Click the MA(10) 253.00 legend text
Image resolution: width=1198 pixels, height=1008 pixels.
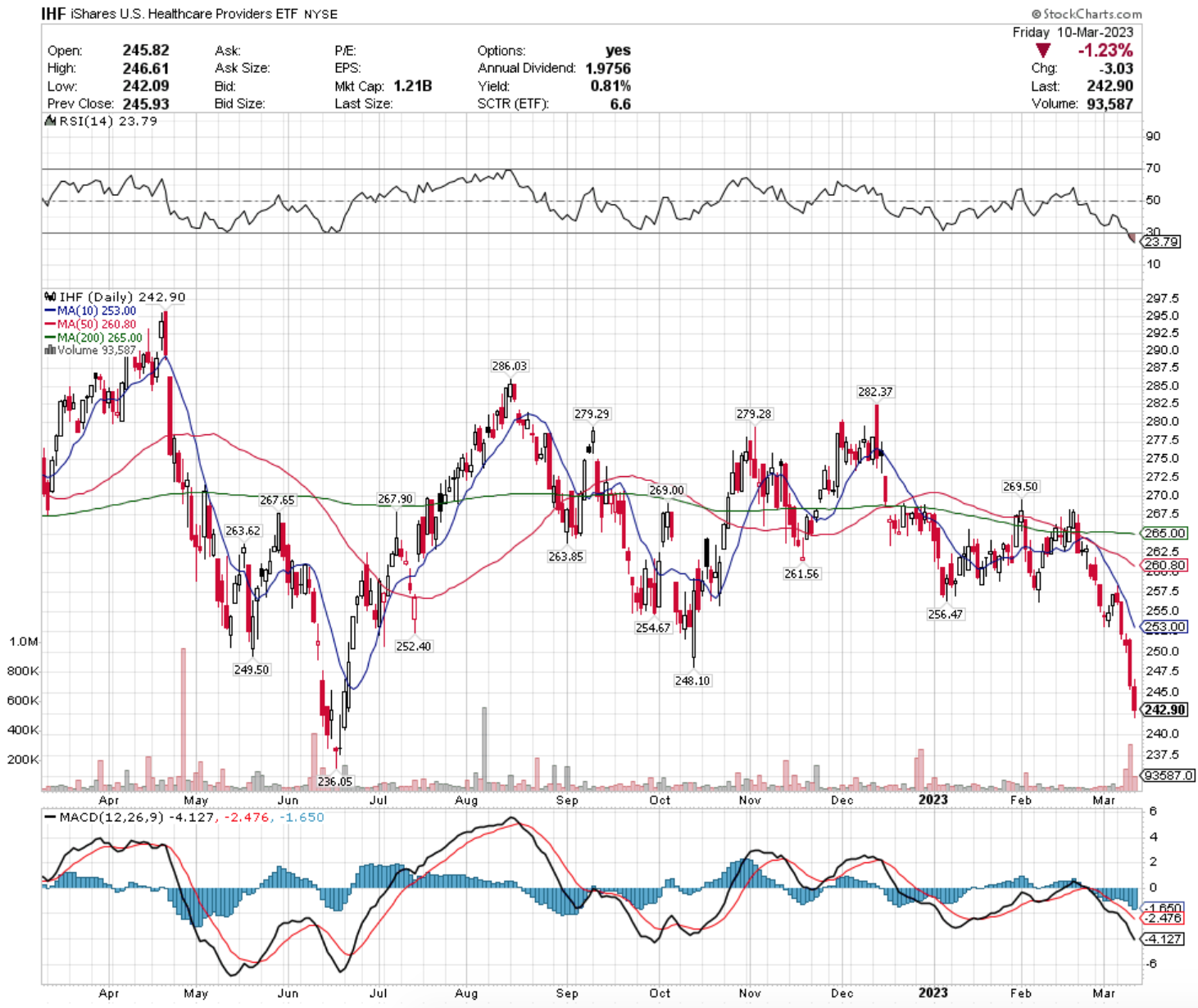pos(97,311)
